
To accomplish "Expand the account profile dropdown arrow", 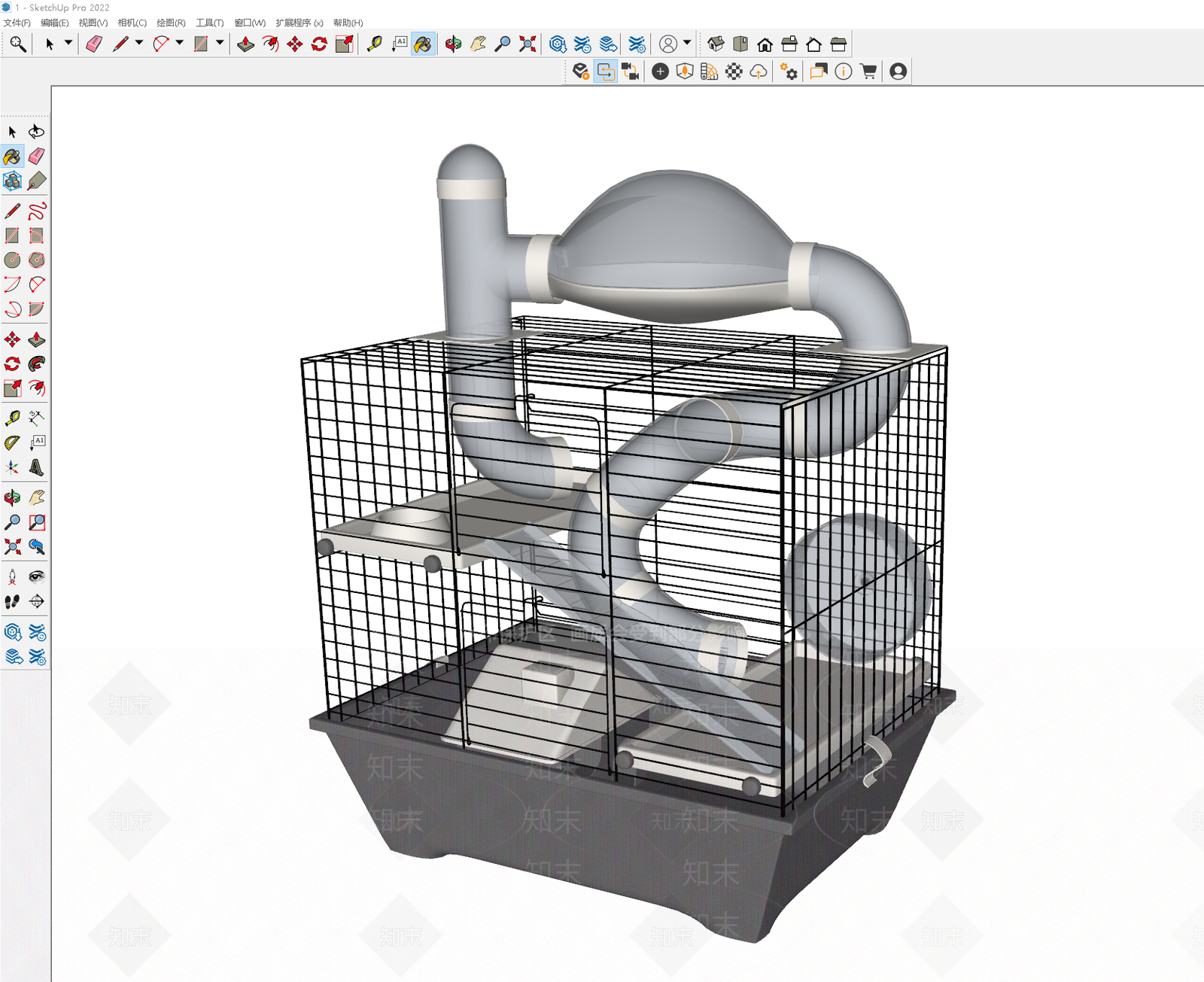I will [687, 44].
